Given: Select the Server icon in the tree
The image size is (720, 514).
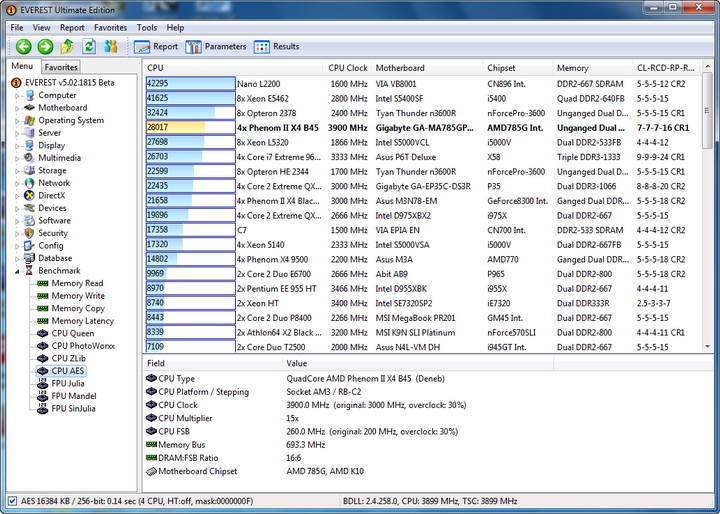Looking at the screenshot, I should pyautogui.click(x=29, y=133).
